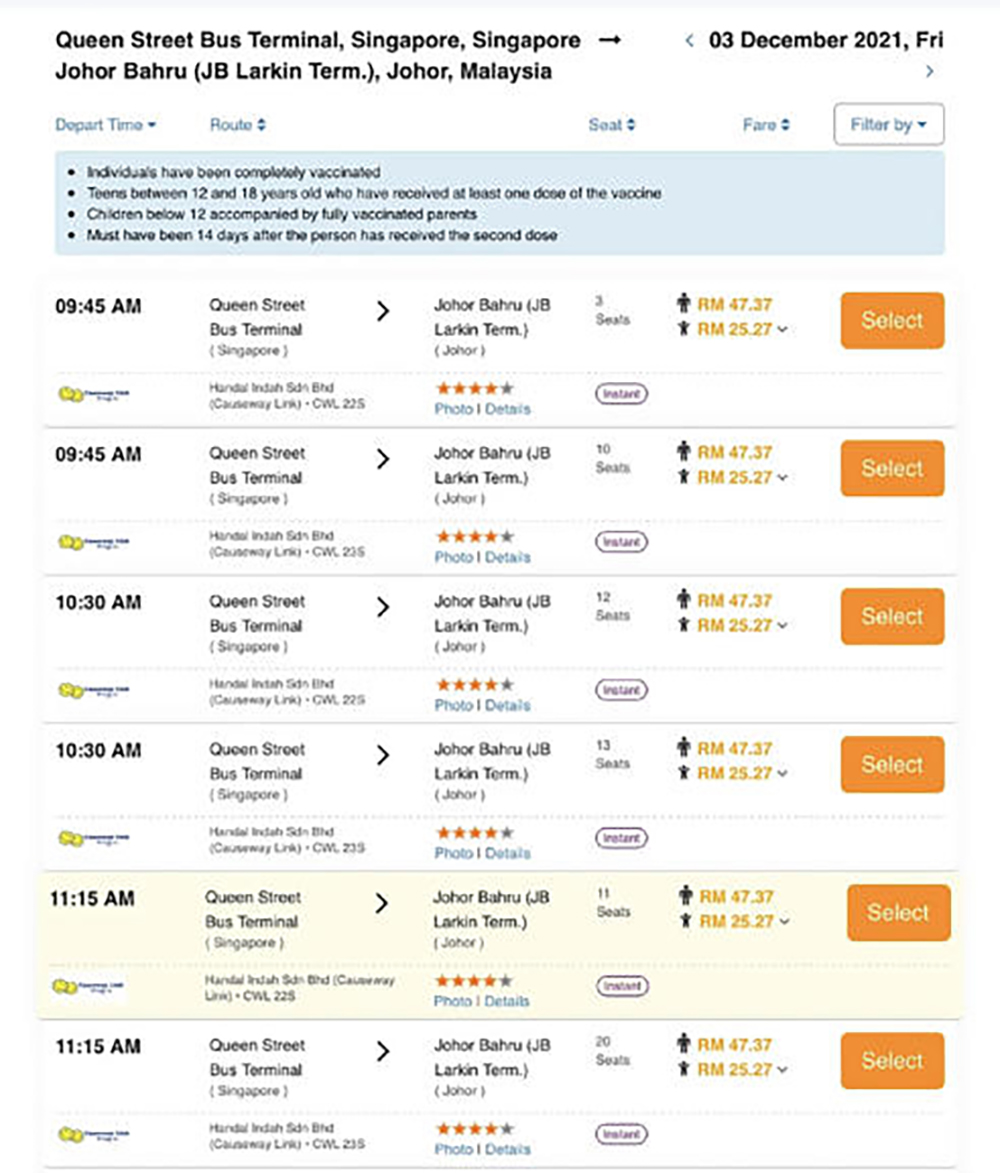Viewport: 1000px width, 1173px height.
Task: Go to the next travel date
Action: click(930, 71)
